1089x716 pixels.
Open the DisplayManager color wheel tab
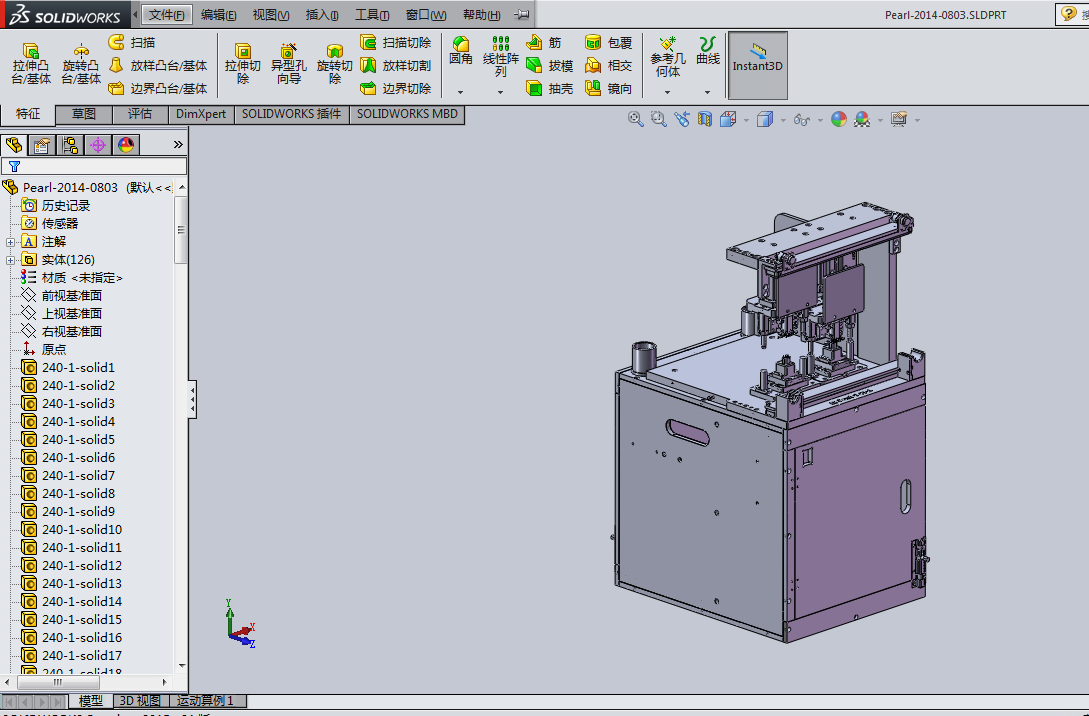(x=126, y=145)
